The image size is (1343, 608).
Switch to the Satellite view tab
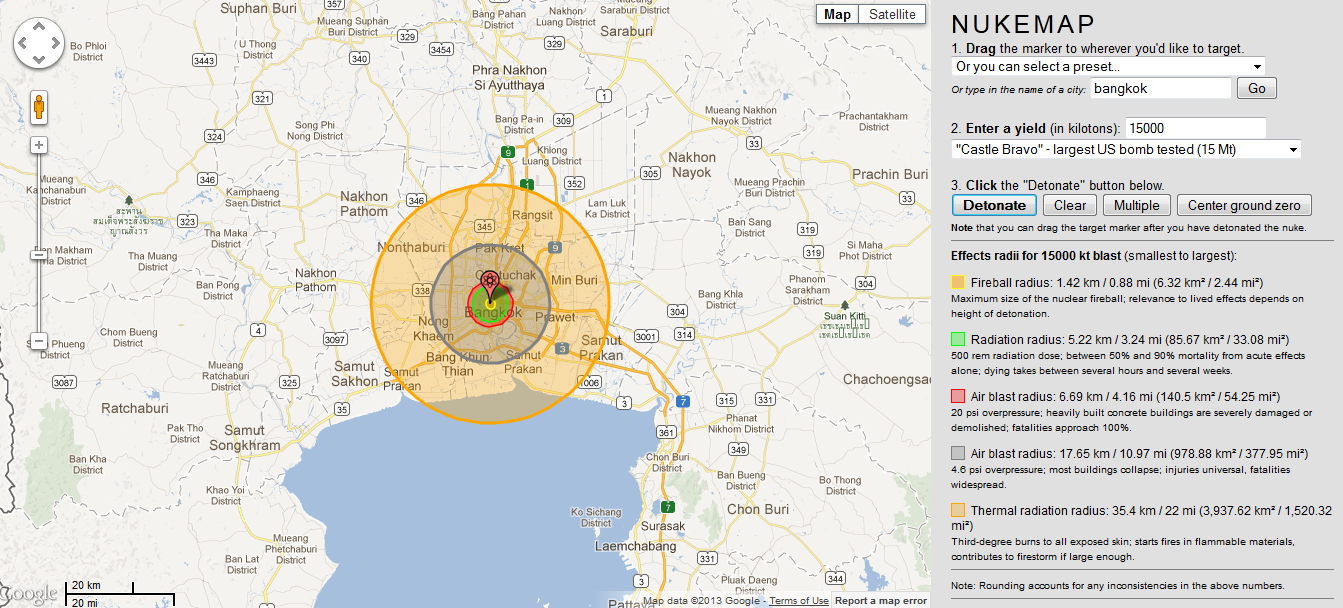(892, 14)
